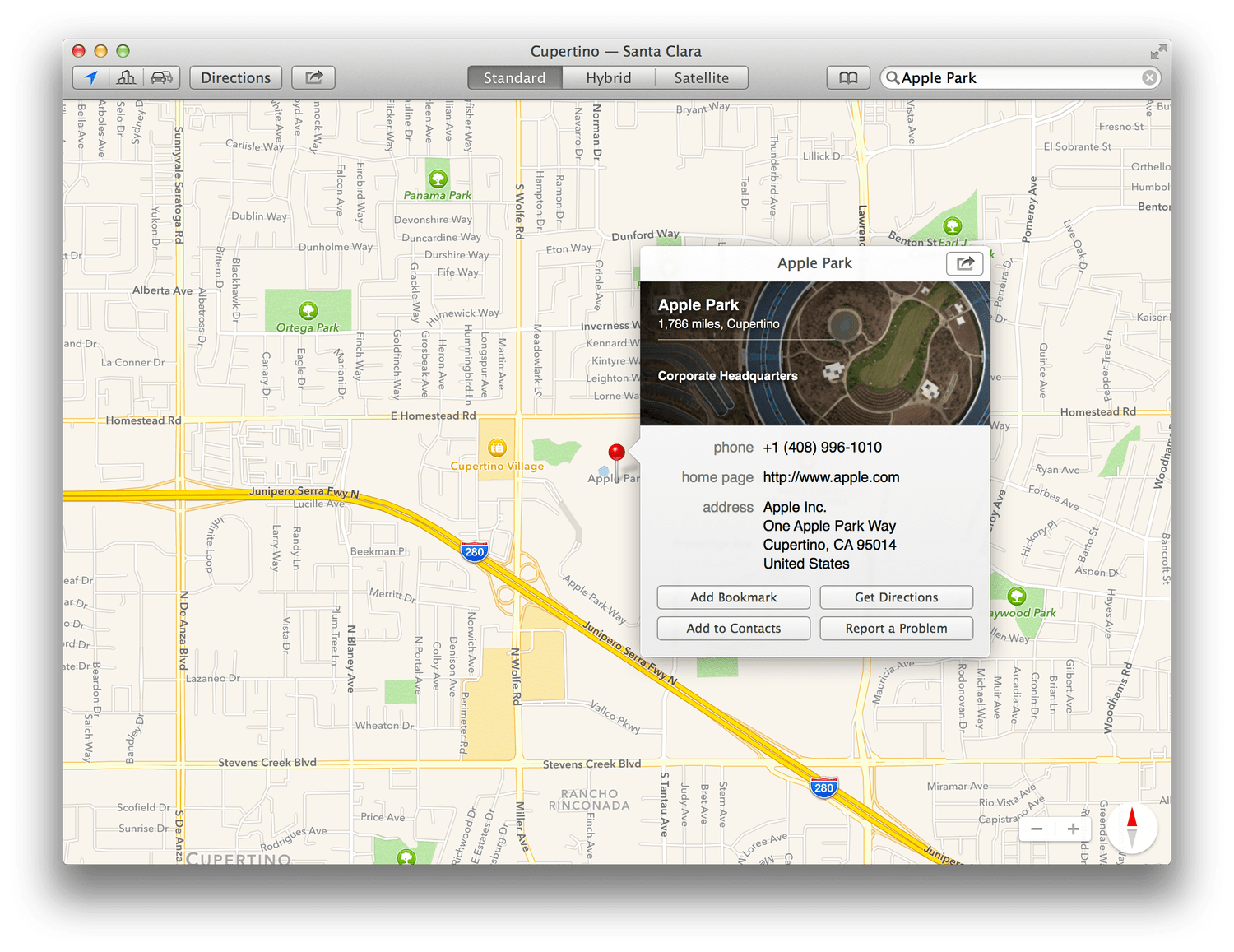This screenshot has width=1234, height=952.
Task: Click the park tree icon near Benton St
Action: [x=953, y=225]
